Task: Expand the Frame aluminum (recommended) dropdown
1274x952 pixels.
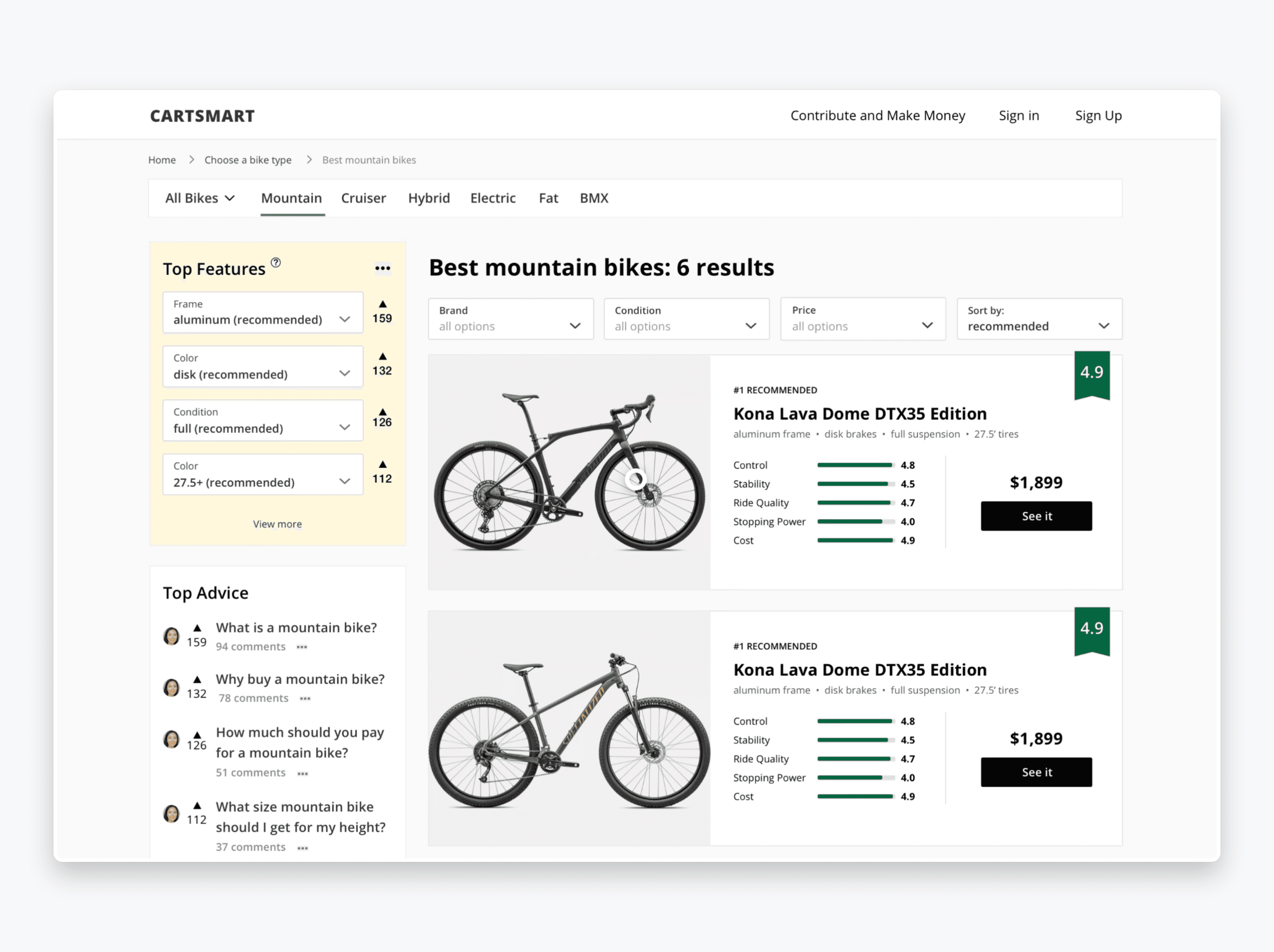Action: [263, 313]
